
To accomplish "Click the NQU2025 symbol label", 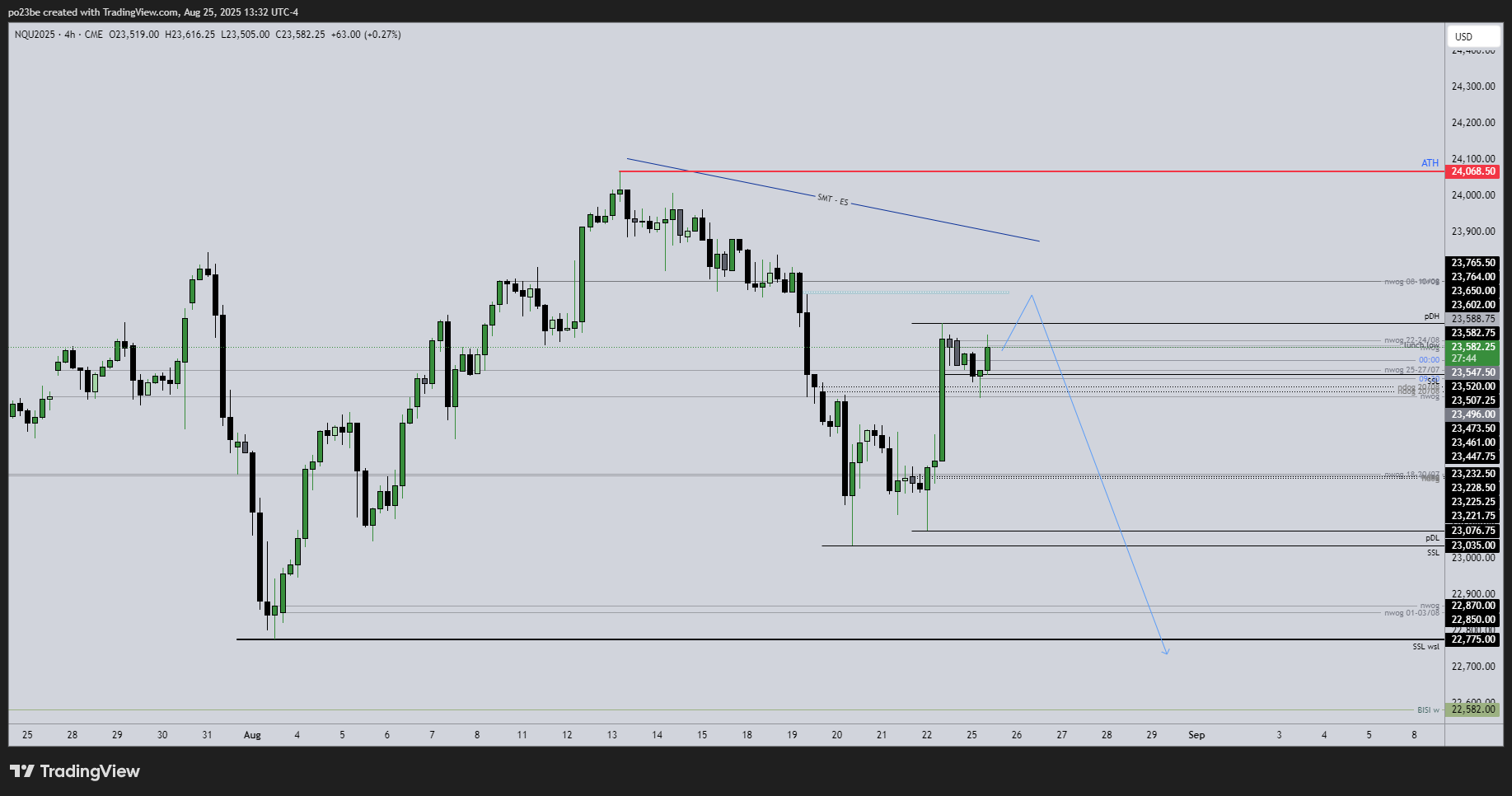I will (35, 35).
